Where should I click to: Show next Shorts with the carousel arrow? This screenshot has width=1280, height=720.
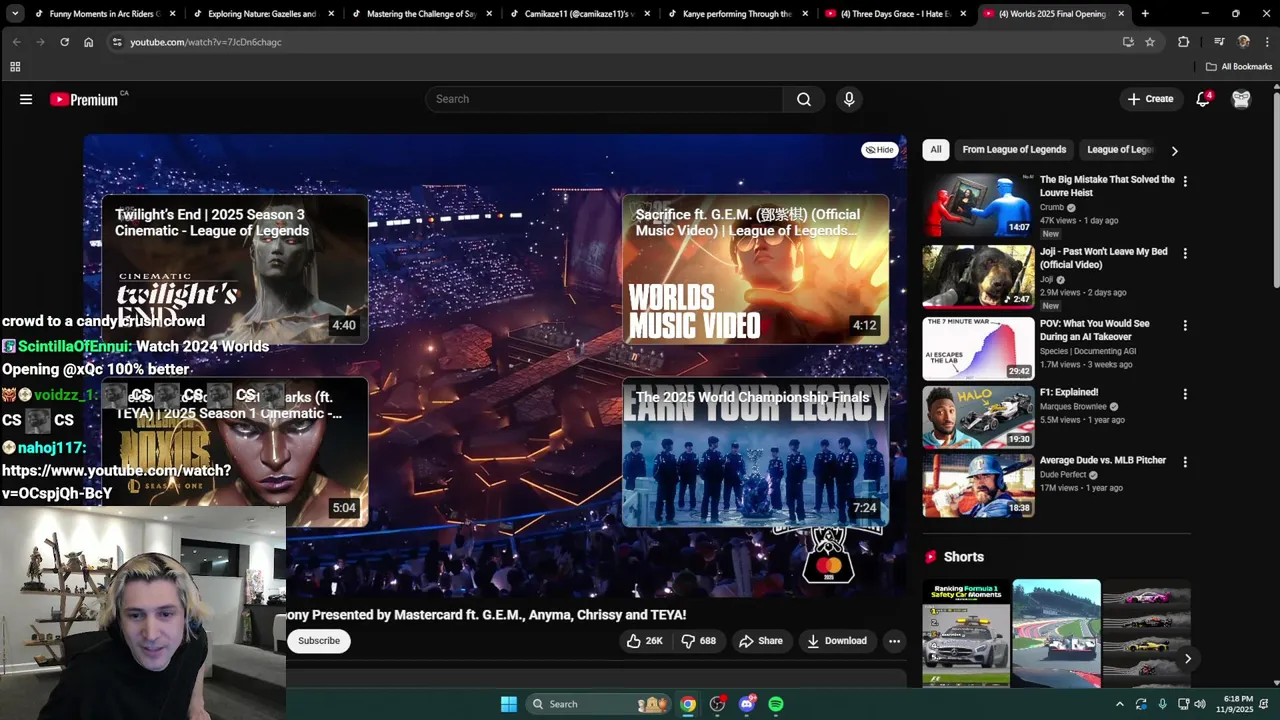1187,658
